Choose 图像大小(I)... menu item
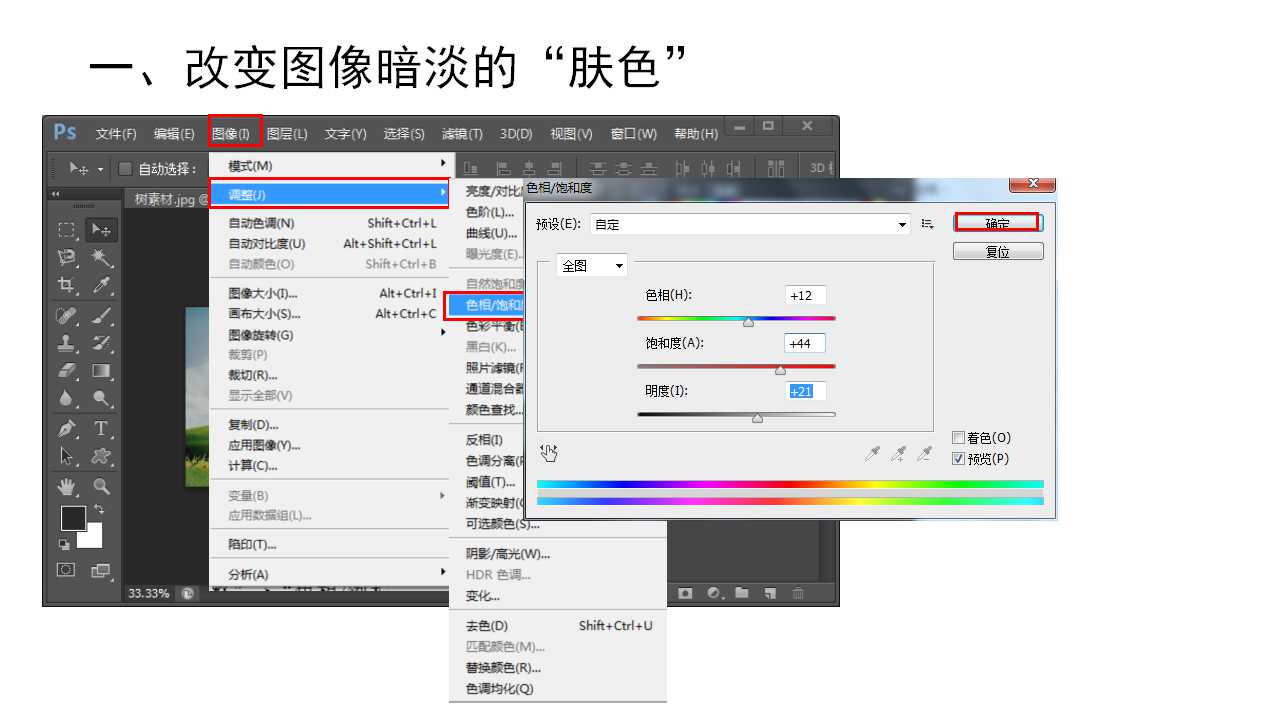Image resolution: width=1280 pixels, height=720 pixels. (329, 293)
